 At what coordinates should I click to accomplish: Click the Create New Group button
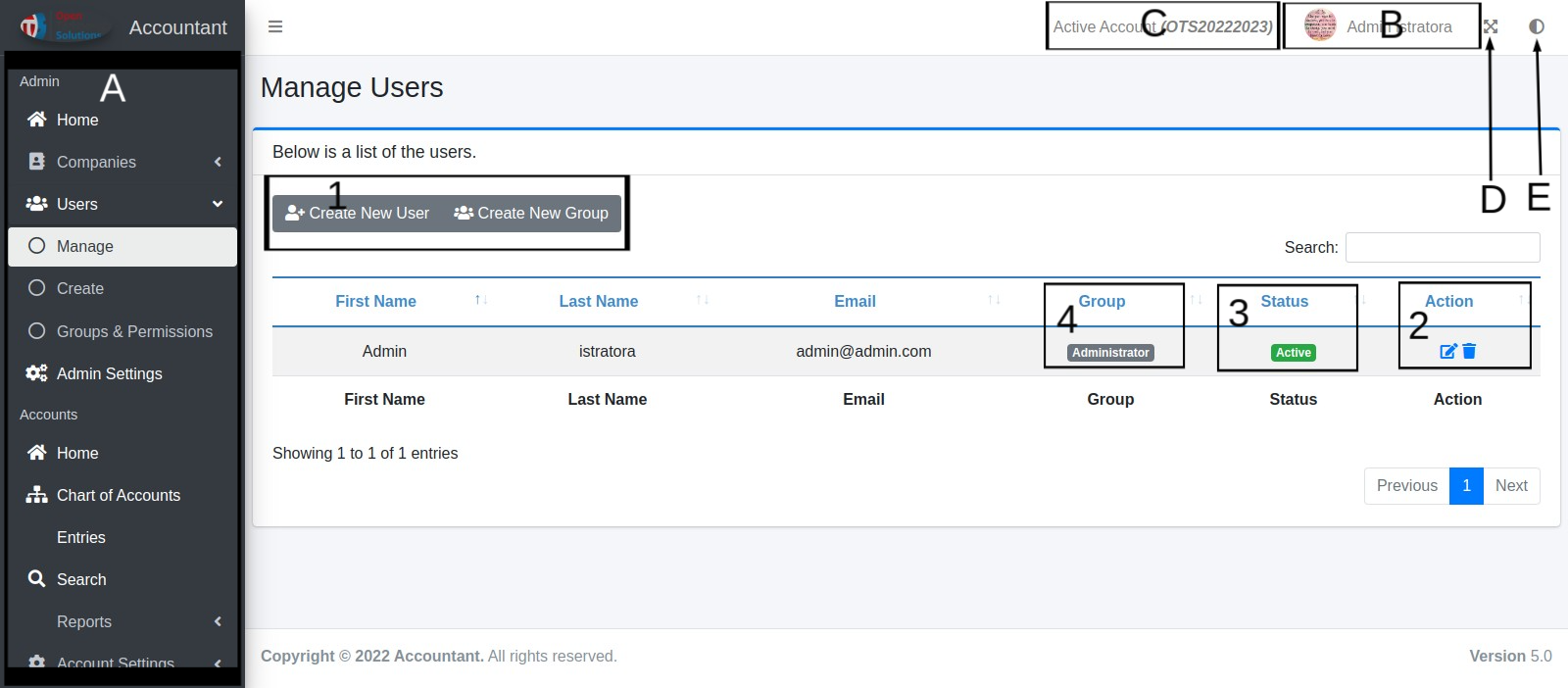(x=531, y=214)
